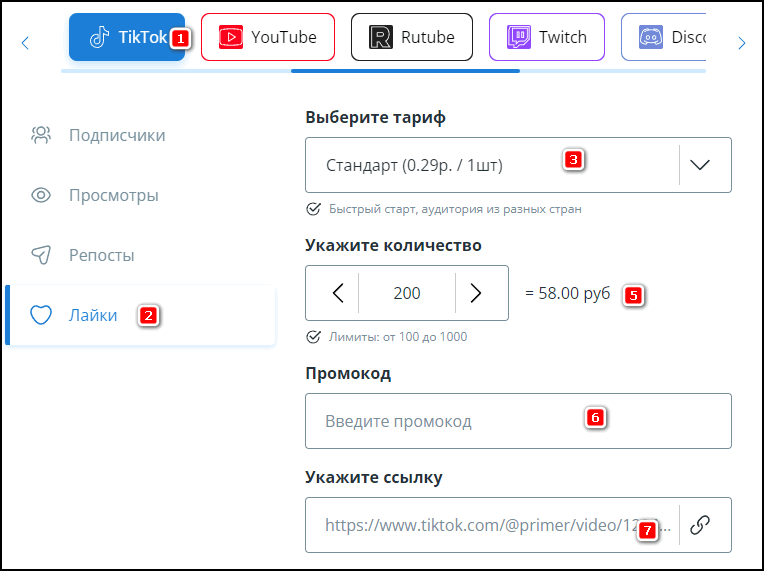Increase quantity with right arrow
764x571 pixels.
pos(476,293)
